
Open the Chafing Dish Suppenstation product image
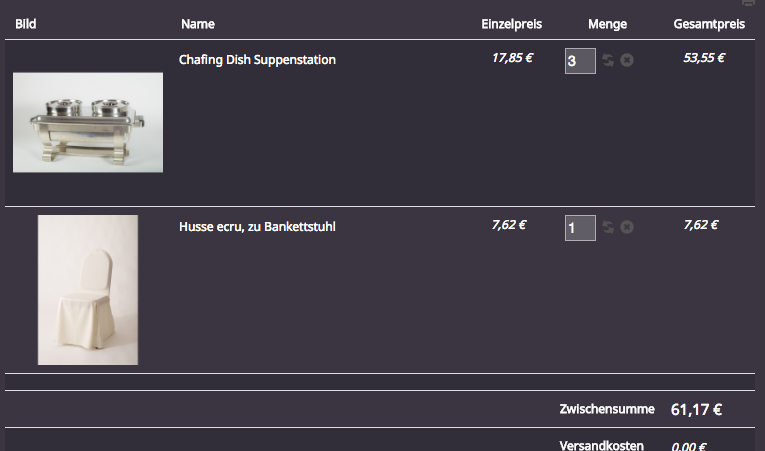pos(88,122)
